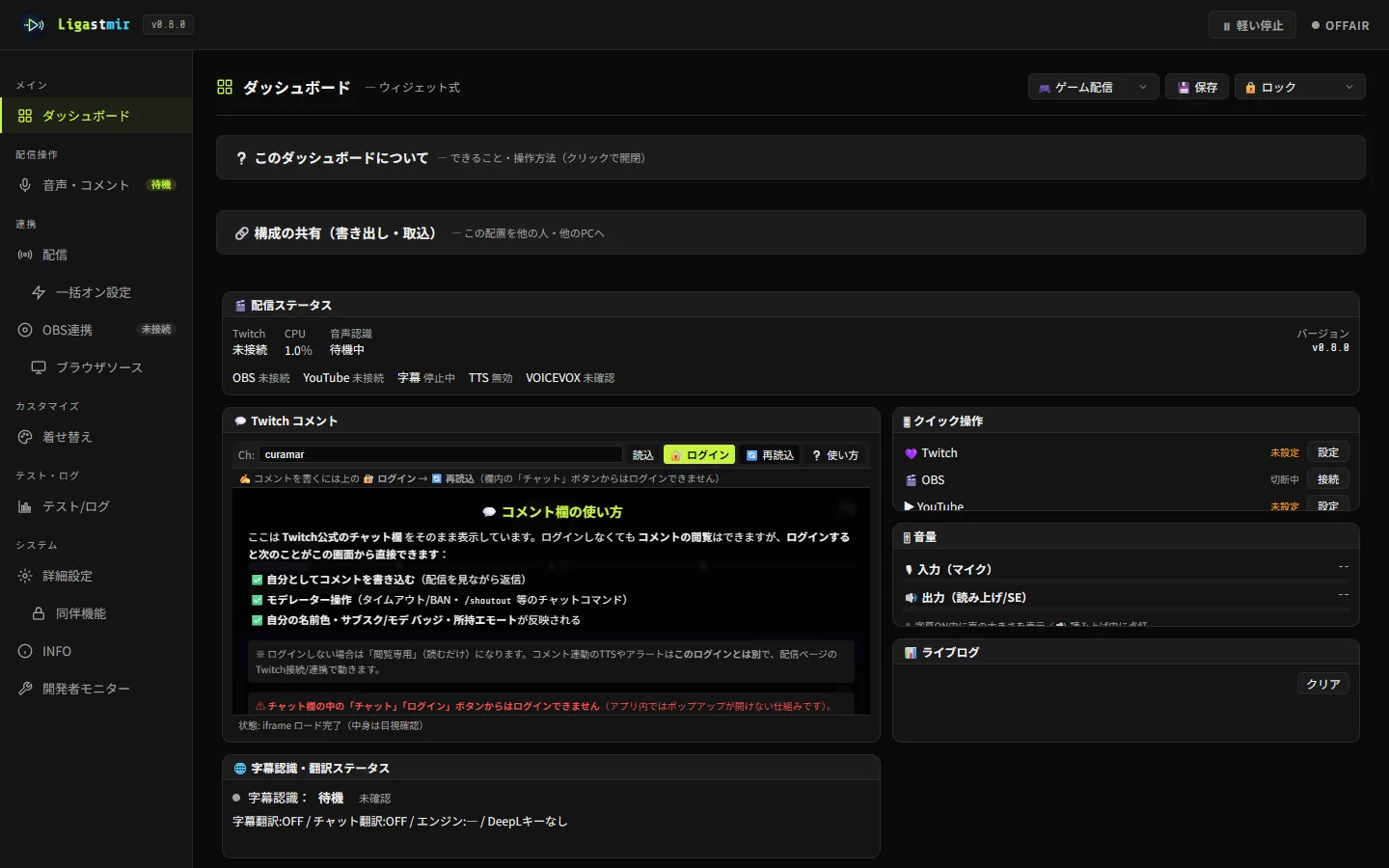Click the 音声認識 待機中 status
The height and width of the screenshot is (868, 1389).
350,342
